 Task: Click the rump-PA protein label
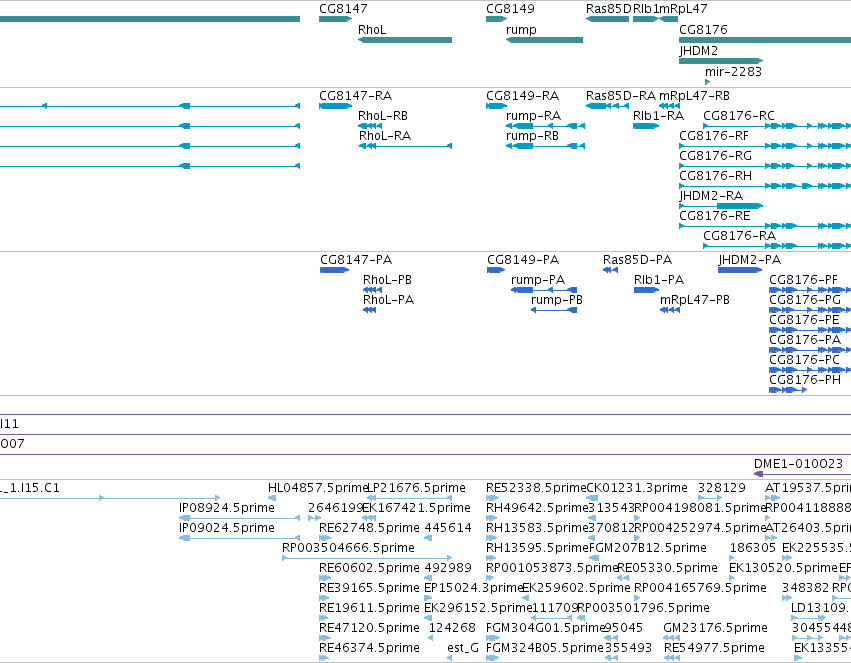pos(538,280)
